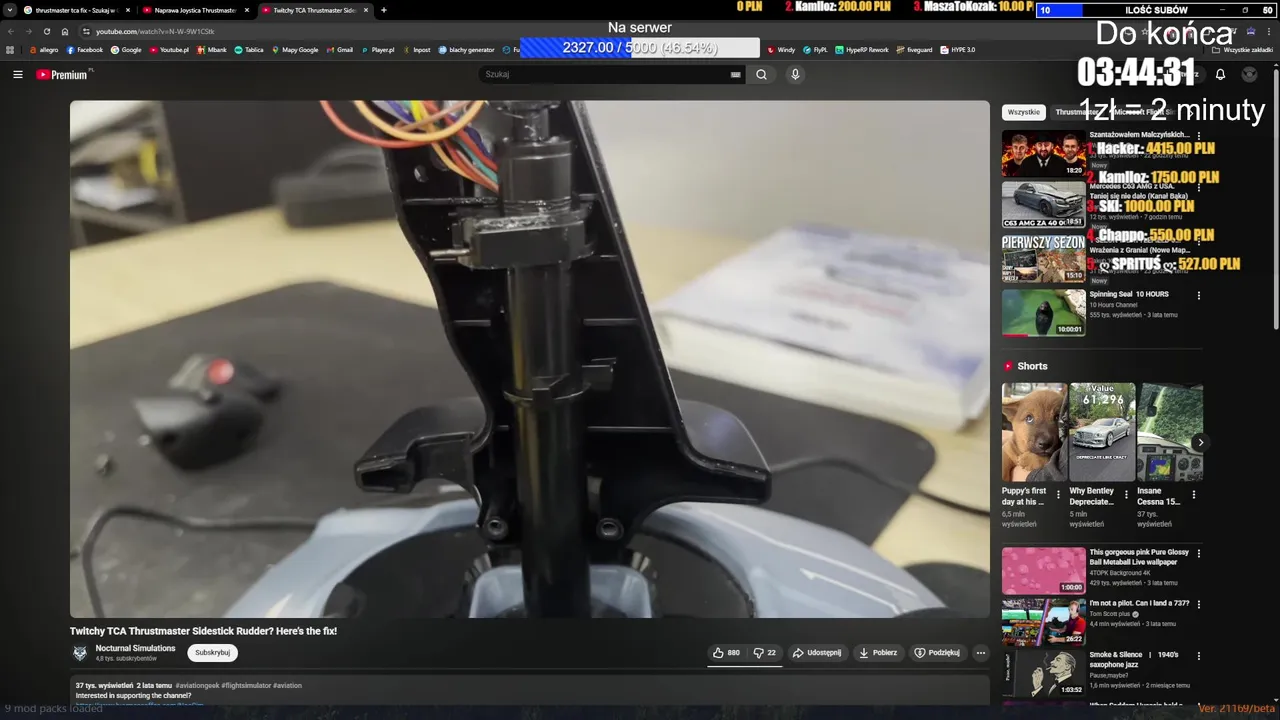This screenshot has width=1280, height=720.
Task: Open the Mapy Google bookmark
Action: (x=295, y=49)
